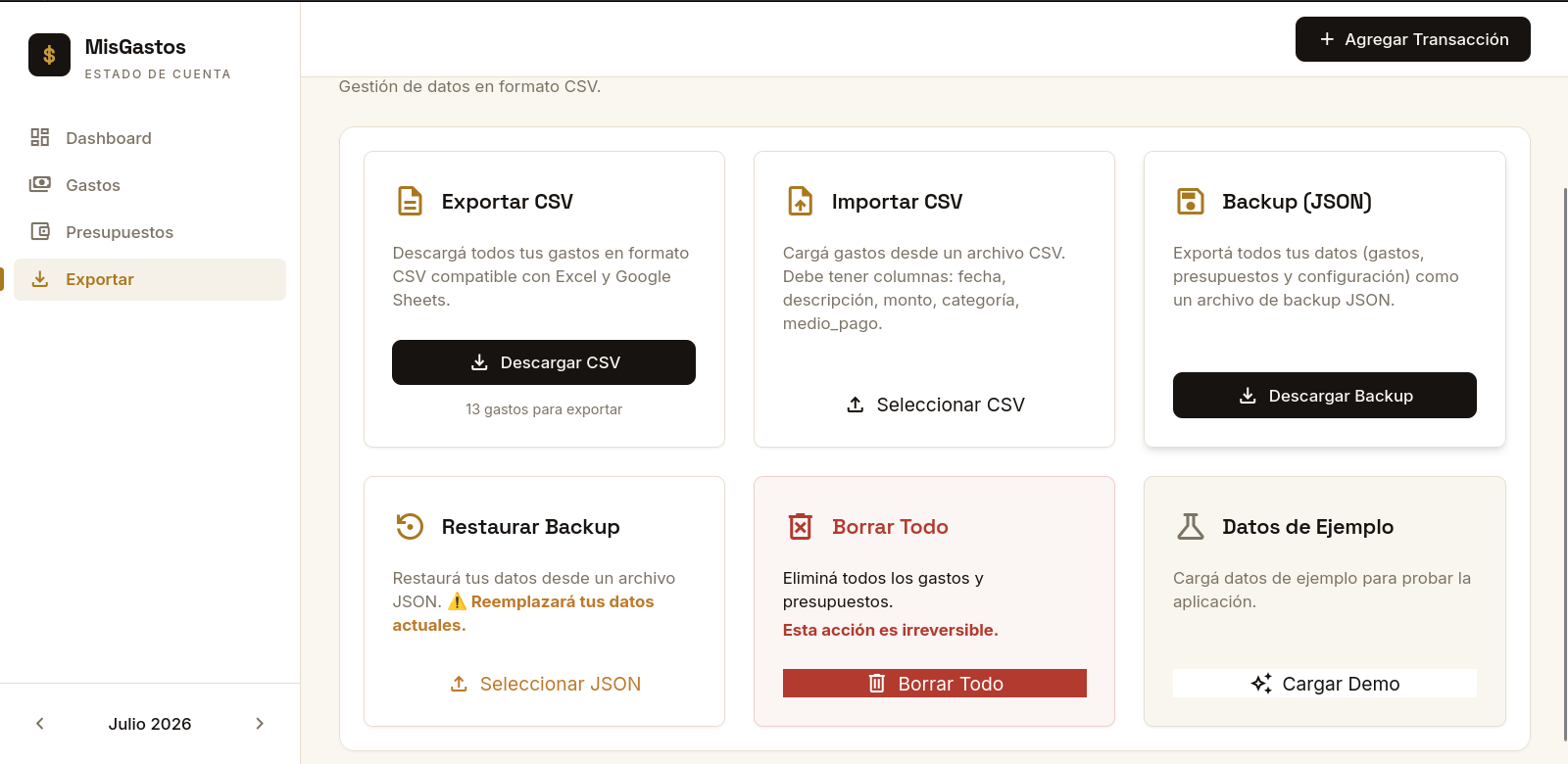This screenshot has height=764, width=1568.
Task: Click 'Reemplazará tus datos actuales.' warning text
Action: click(523, 613)
